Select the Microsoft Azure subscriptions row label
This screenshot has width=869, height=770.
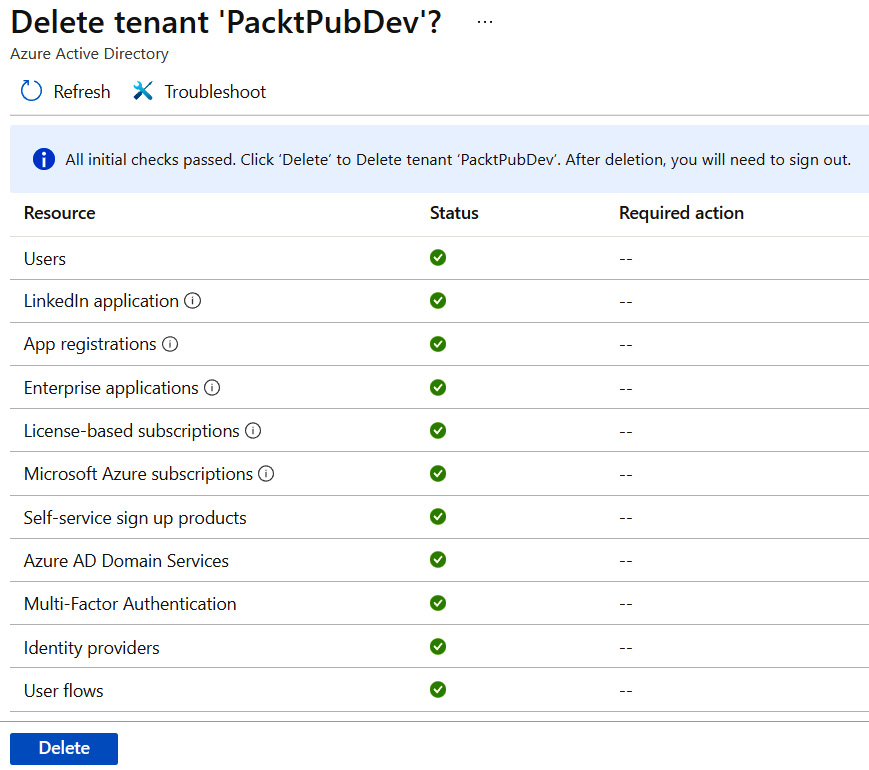point(139,475)
